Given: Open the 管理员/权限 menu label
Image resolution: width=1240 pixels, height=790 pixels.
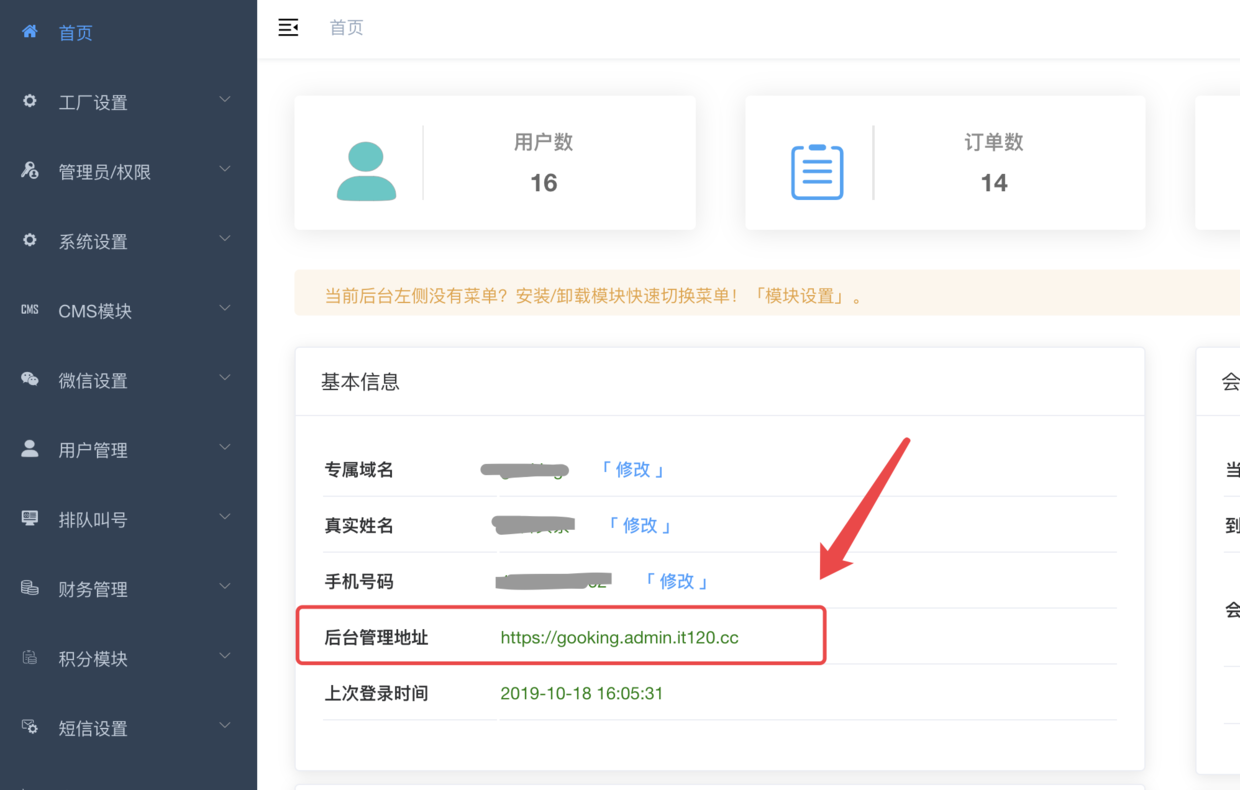Looking at the screenshot, I should pyautogui.click(x=105, y=173).
